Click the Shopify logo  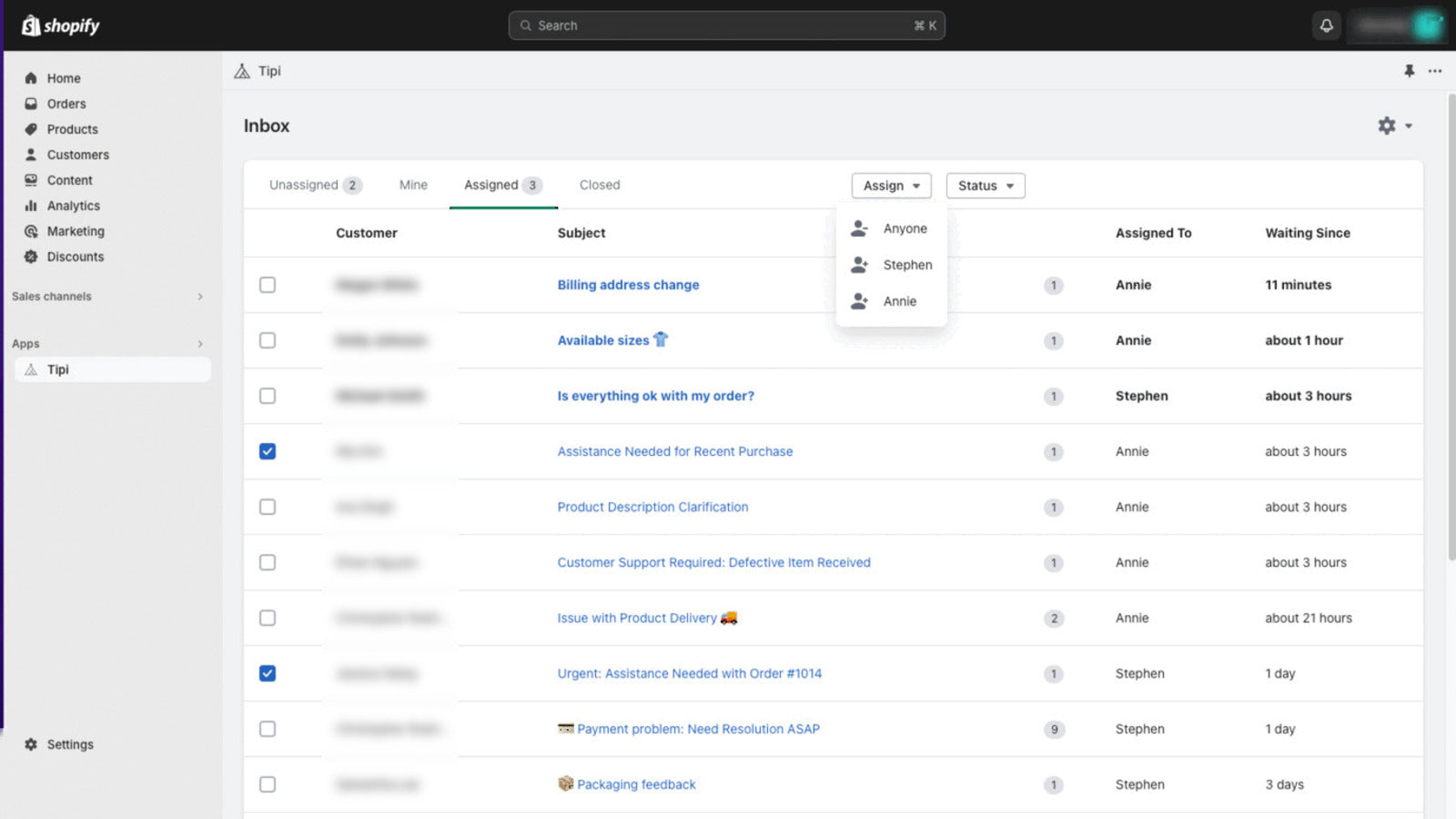click(60, 25)
